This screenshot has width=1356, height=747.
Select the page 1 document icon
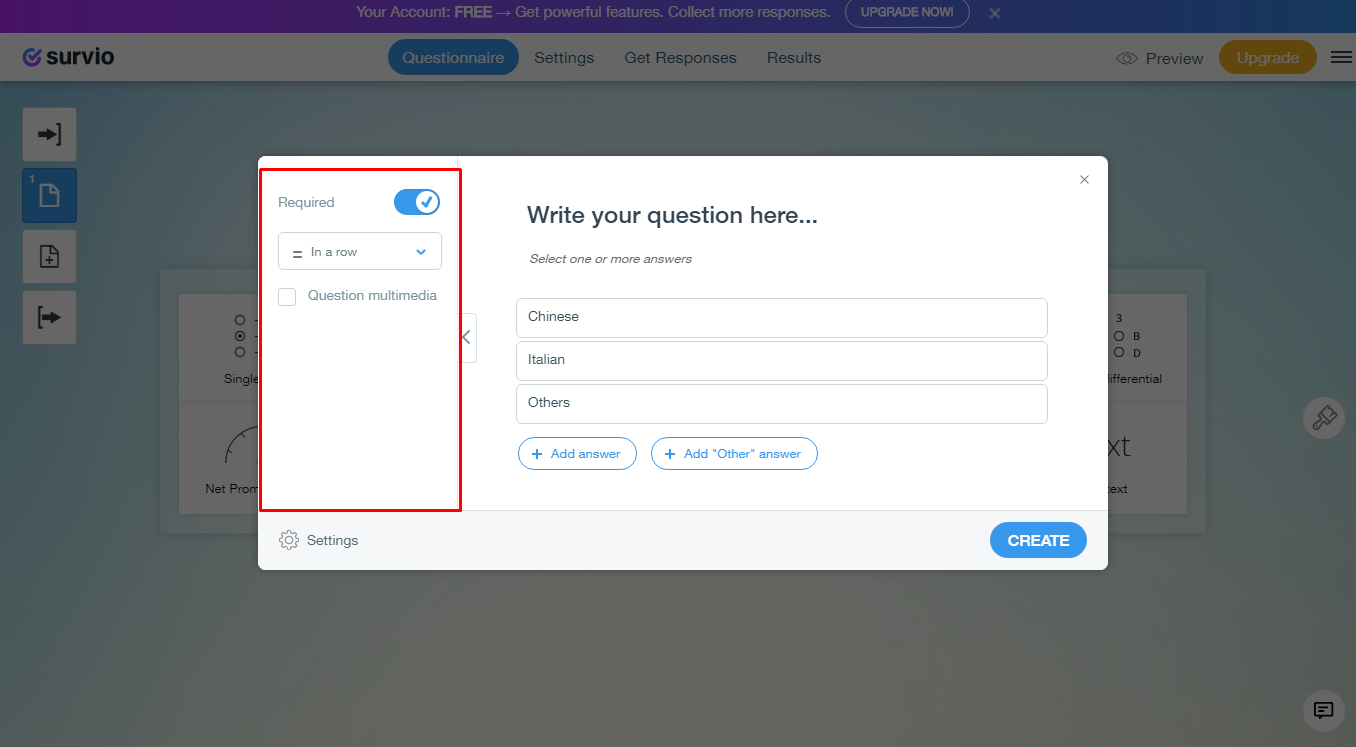pos(49,195)
